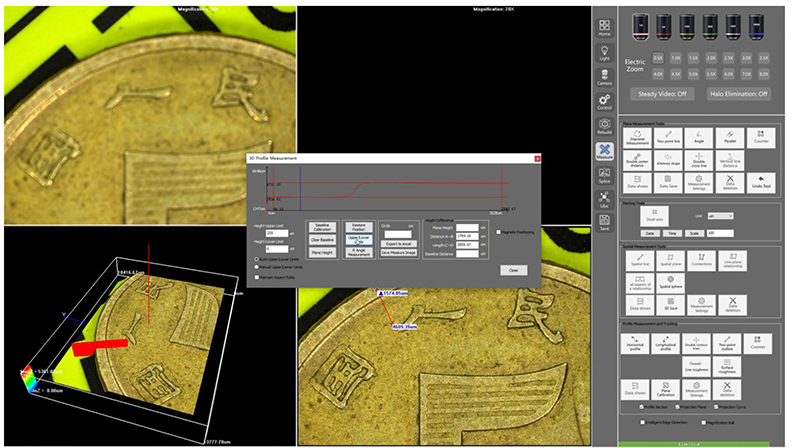The image size is (800, 448).
Task: Select the Spatial sphere tool
Action: [670, 283]
